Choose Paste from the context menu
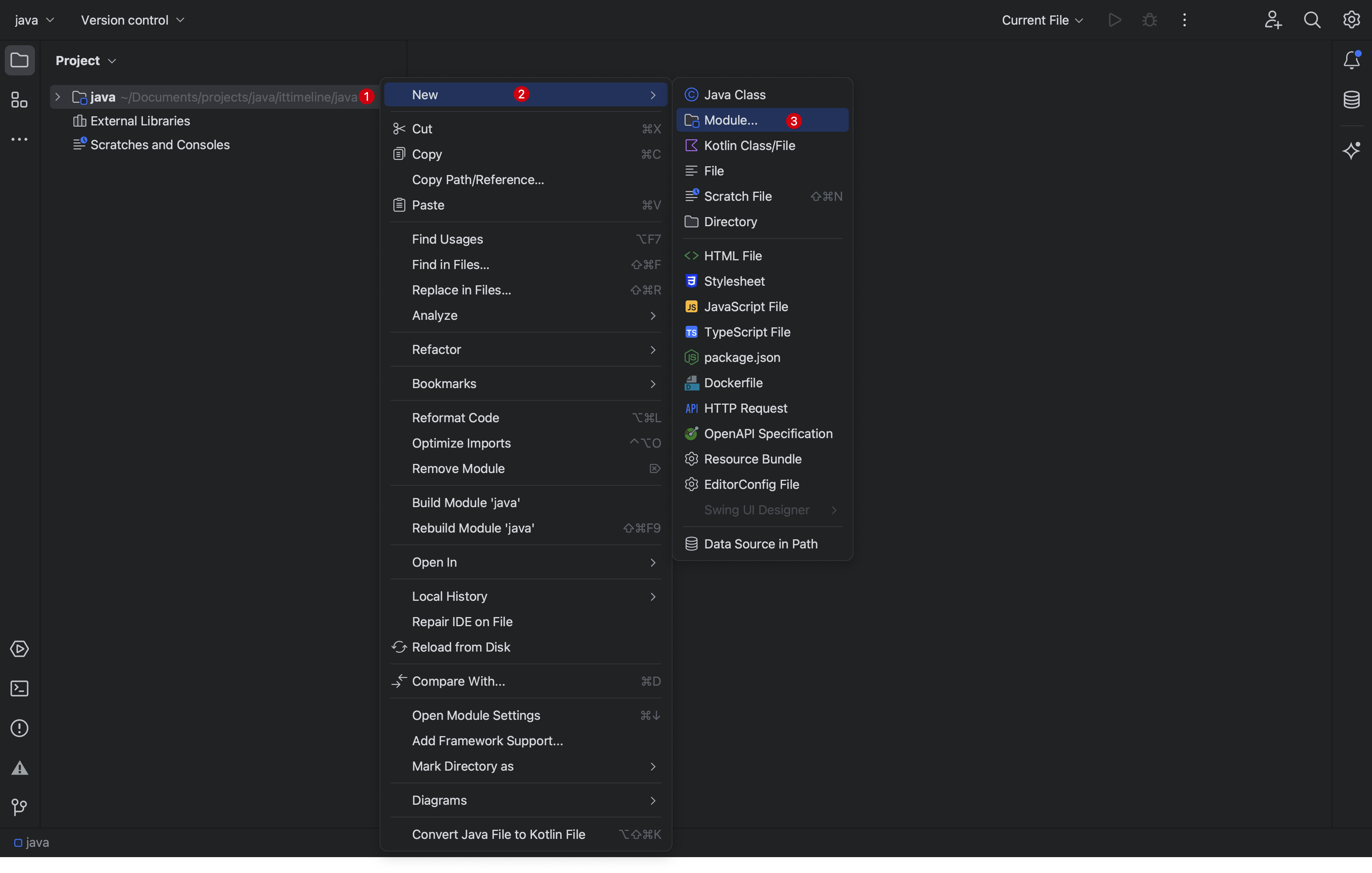The height and width of the screenshot is (873, 1372). [x=525, y=205]
